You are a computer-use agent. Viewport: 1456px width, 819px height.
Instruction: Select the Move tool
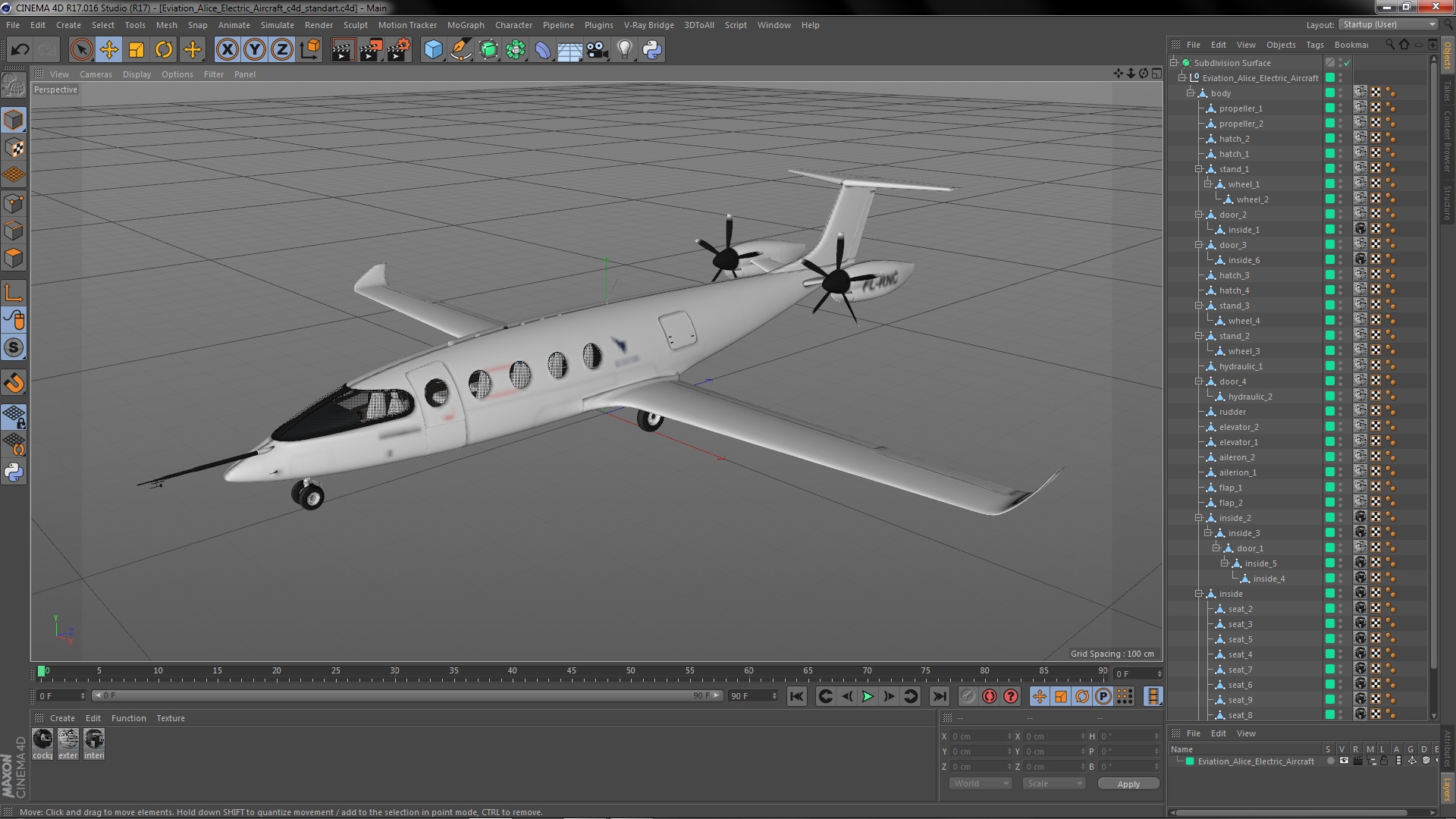click(109, 50)
